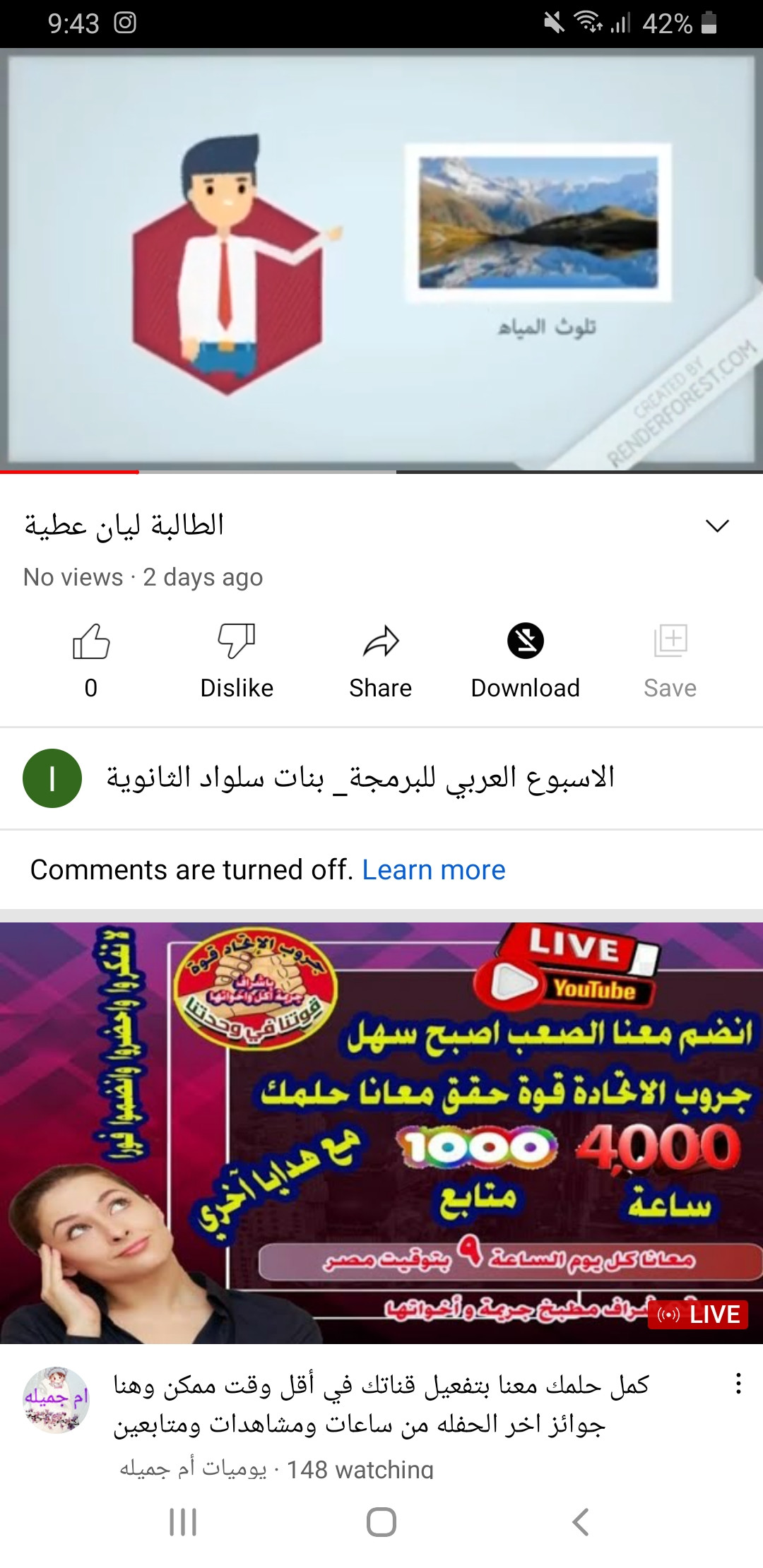Viewport: 763px width, 1568px height.
Task: Open the live video title كمل حلمك معنا
Action: (381, 1404)
